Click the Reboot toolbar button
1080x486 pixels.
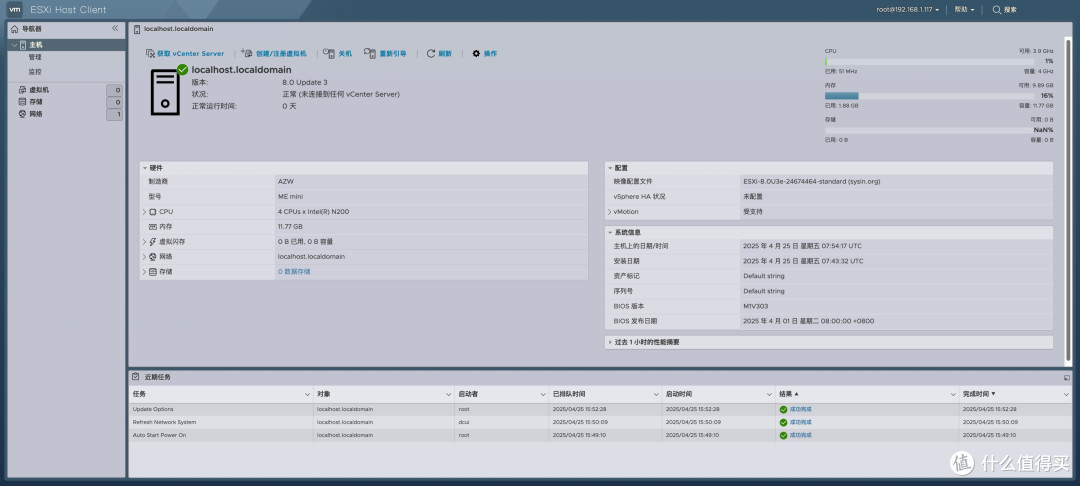pyautogui.click(x=385, y=54)
